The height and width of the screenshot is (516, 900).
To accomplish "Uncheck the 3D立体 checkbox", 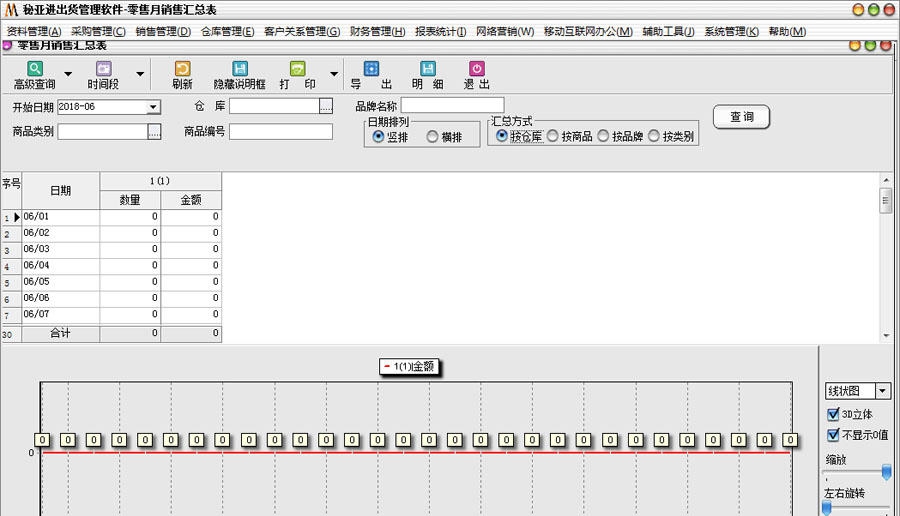I will pos(833,414).
